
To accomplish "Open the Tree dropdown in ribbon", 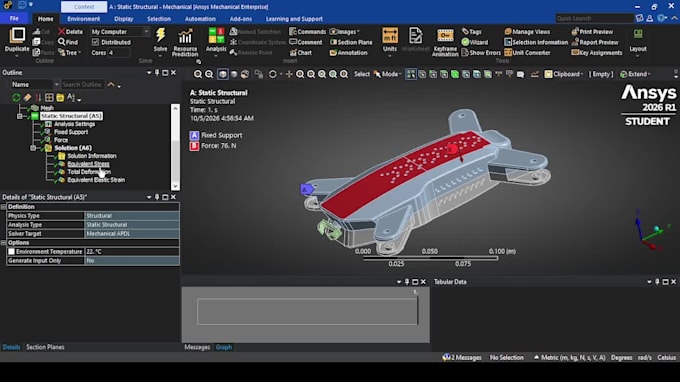I will 69,52.
